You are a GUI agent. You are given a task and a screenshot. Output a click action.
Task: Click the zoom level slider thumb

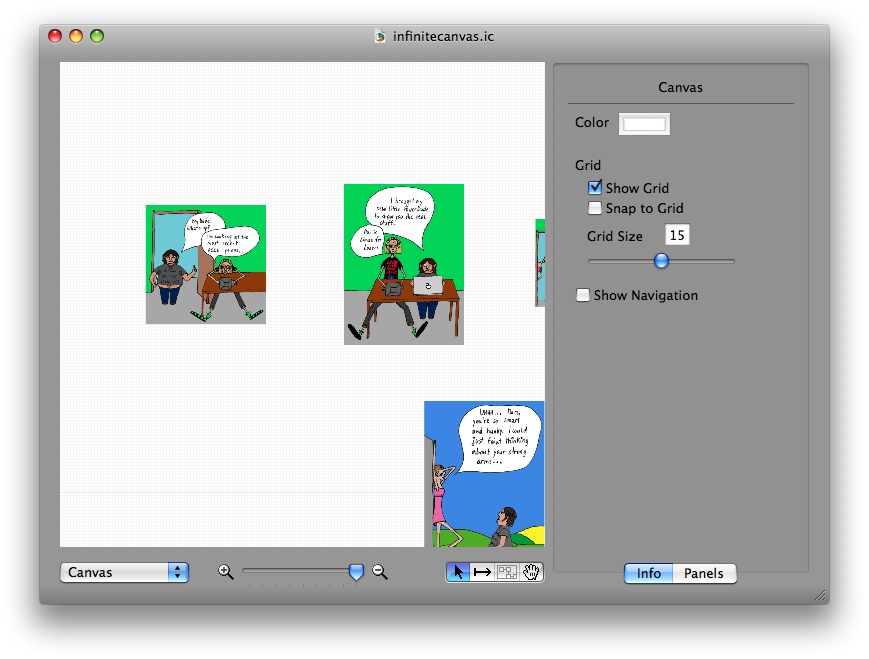point(356,571)
